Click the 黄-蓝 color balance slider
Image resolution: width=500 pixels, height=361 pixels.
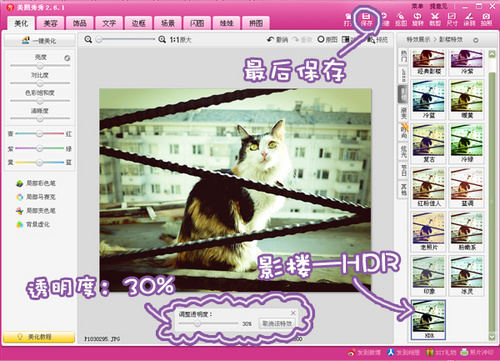coord(40,162)
